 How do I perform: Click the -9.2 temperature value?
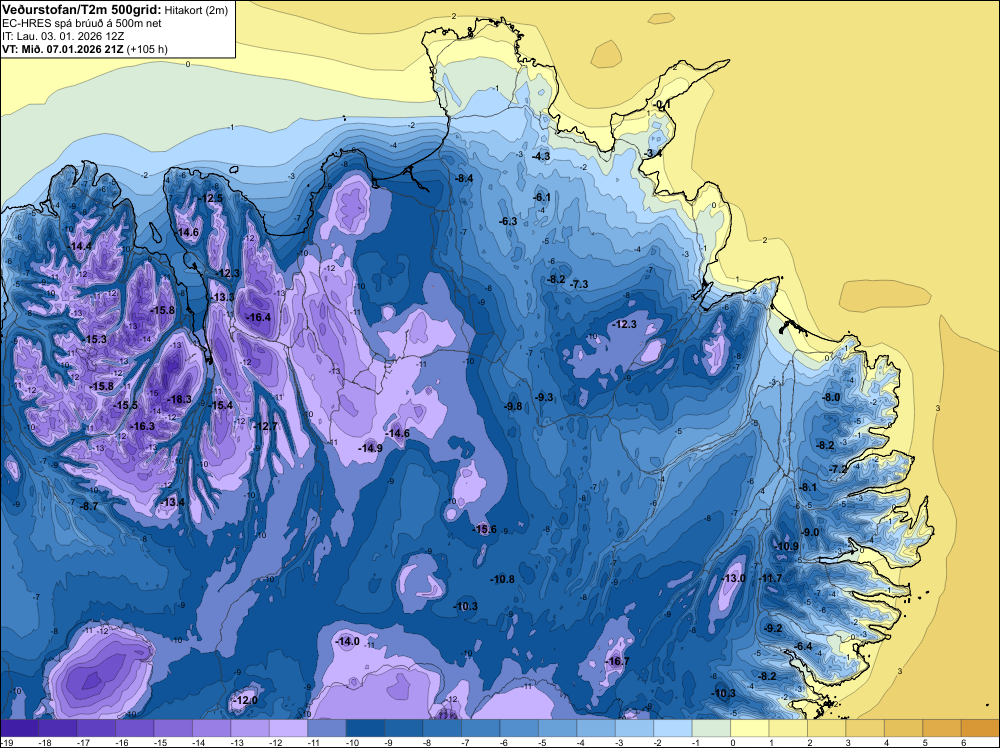click(x=772, y=628)
